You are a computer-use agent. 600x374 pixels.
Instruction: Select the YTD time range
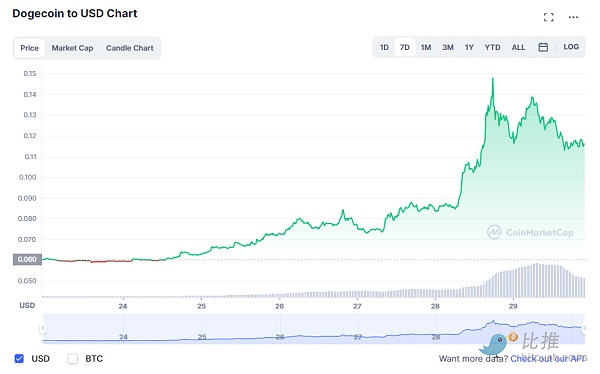tap(492, 47)
